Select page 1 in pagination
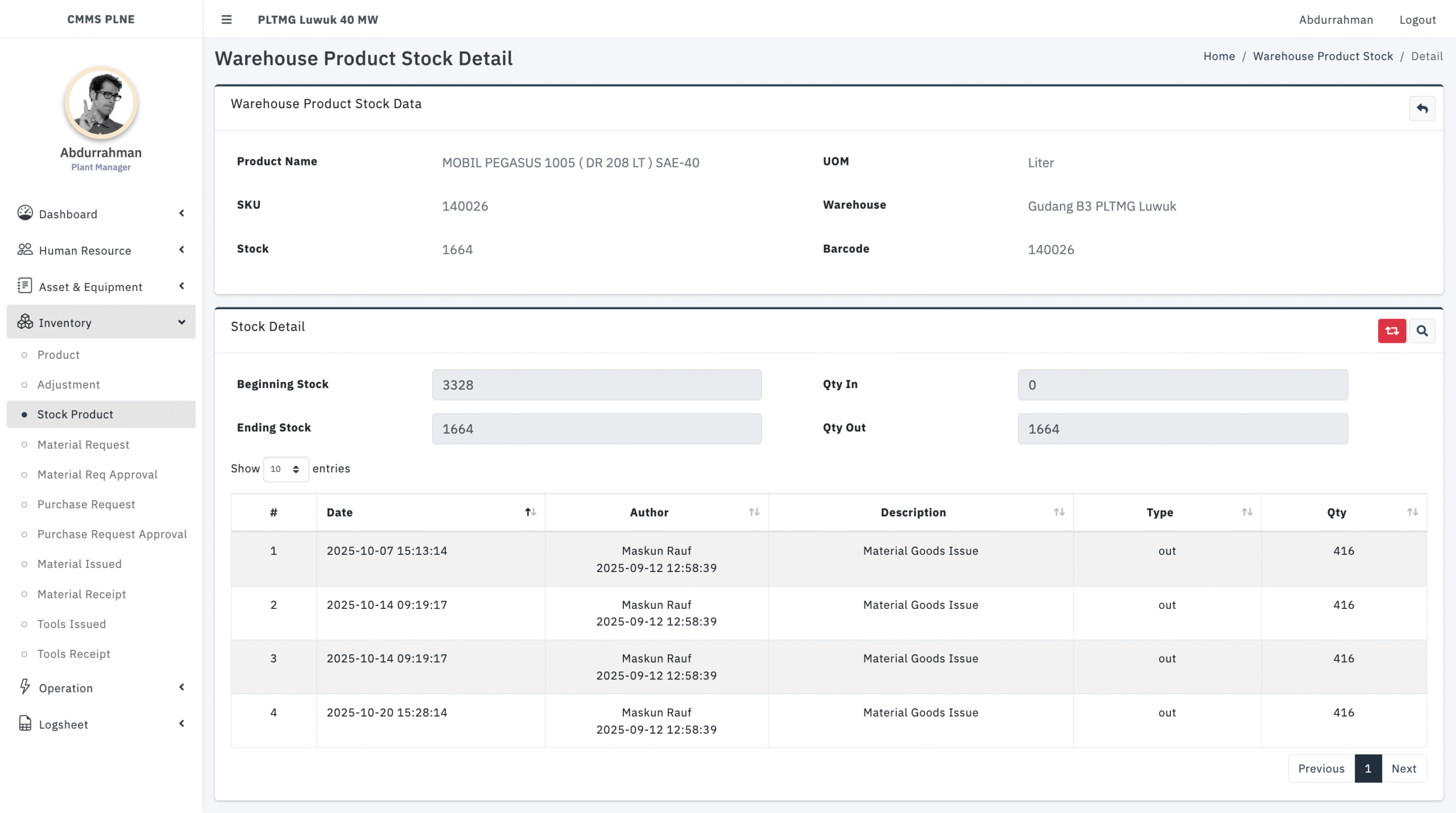This screenshot has height=813, width=1456. (x=1368, y=769)
